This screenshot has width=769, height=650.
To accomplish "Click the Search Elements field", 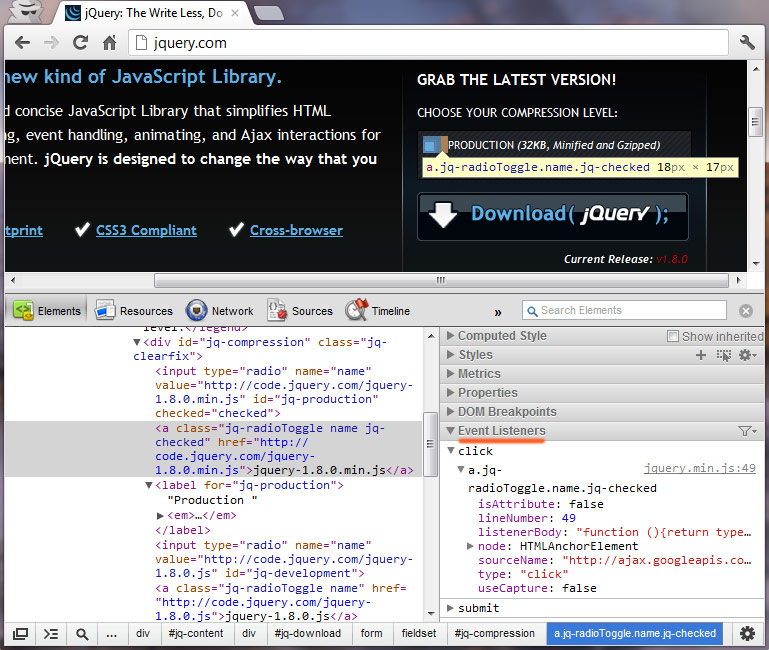I will click(x=624, y=311).
